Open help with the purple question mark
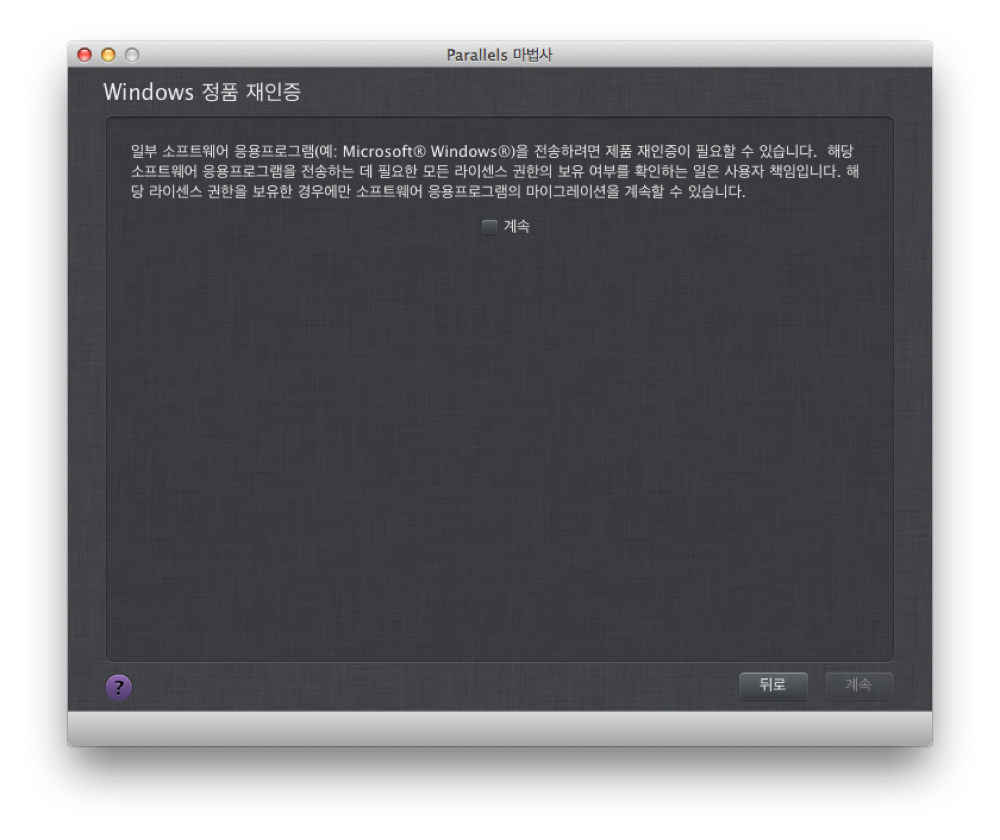The image size is (1000, 840). click(119, 688)
